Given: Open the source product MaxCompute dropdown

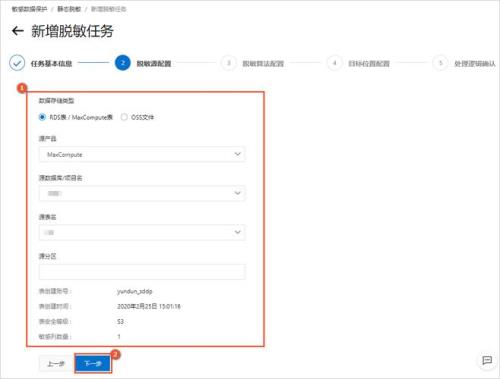Looking at the screenshot, I should point(142,154).
